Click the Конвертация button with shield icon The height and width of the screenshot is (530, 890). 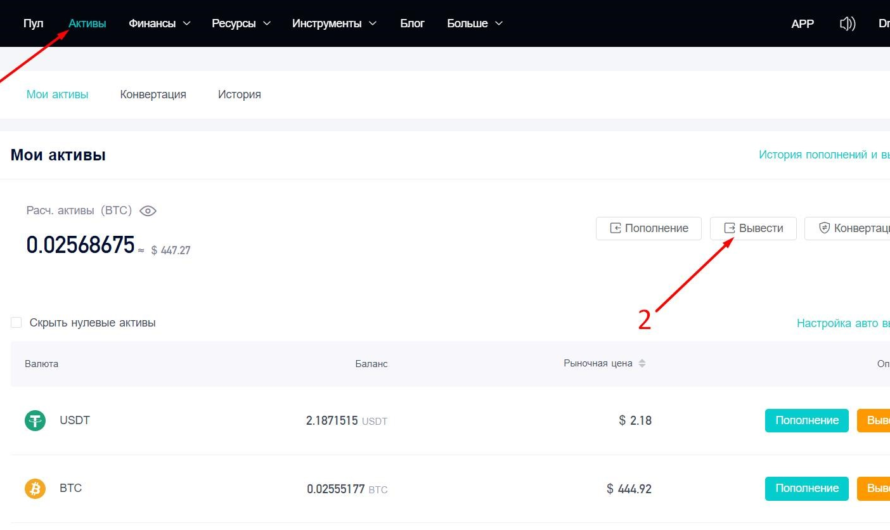click(x=847, y=228)
